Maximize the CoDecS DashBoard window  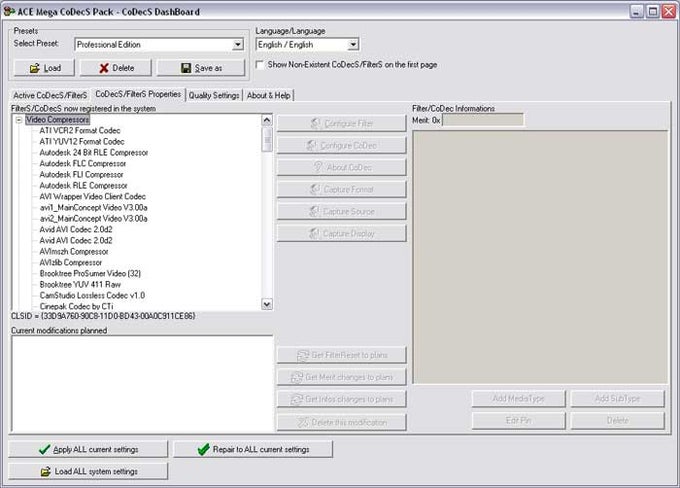pos(652,12)
